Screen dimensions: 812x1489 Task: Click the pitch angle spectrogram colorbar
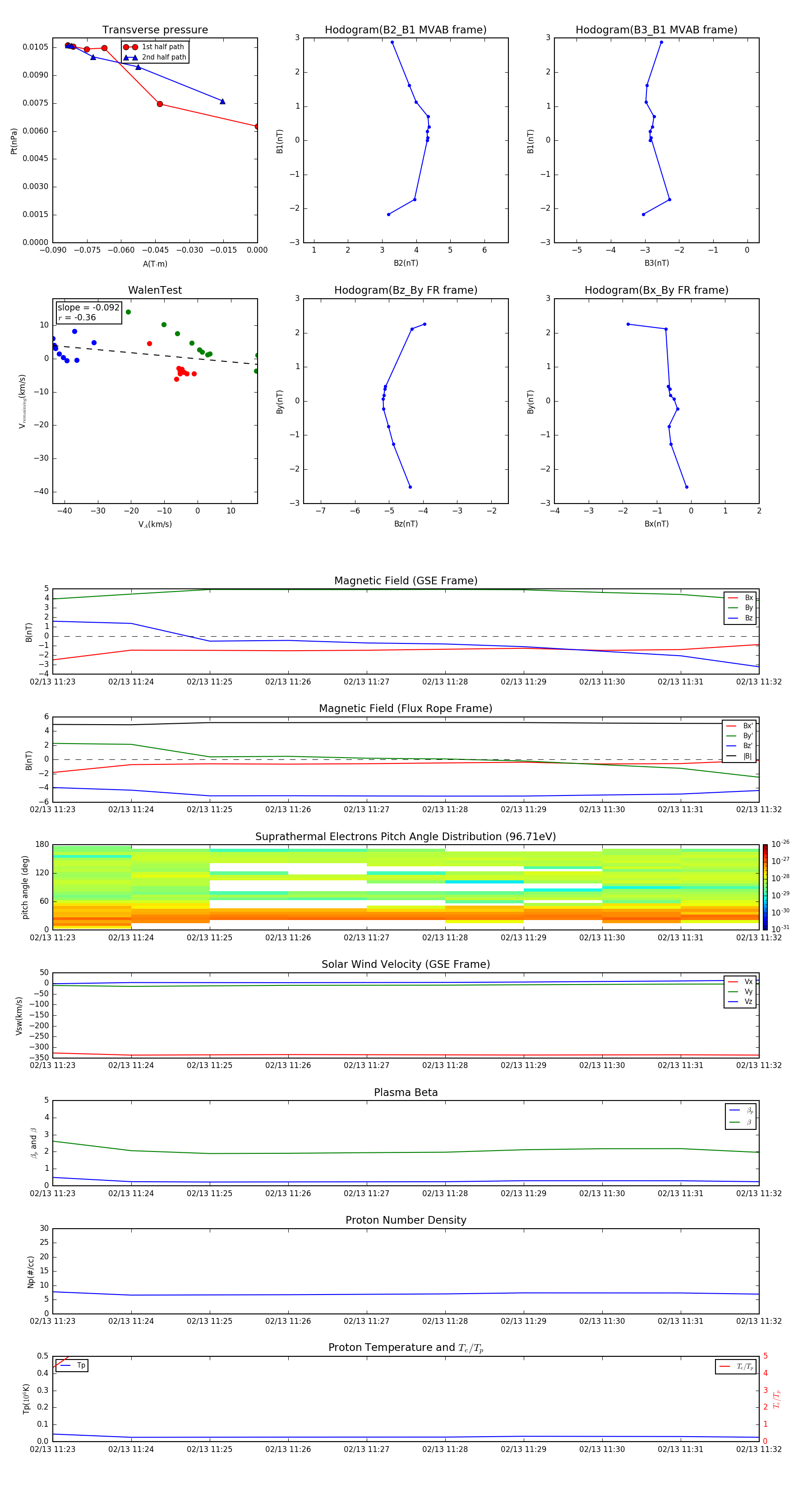(x=765, y=887)
